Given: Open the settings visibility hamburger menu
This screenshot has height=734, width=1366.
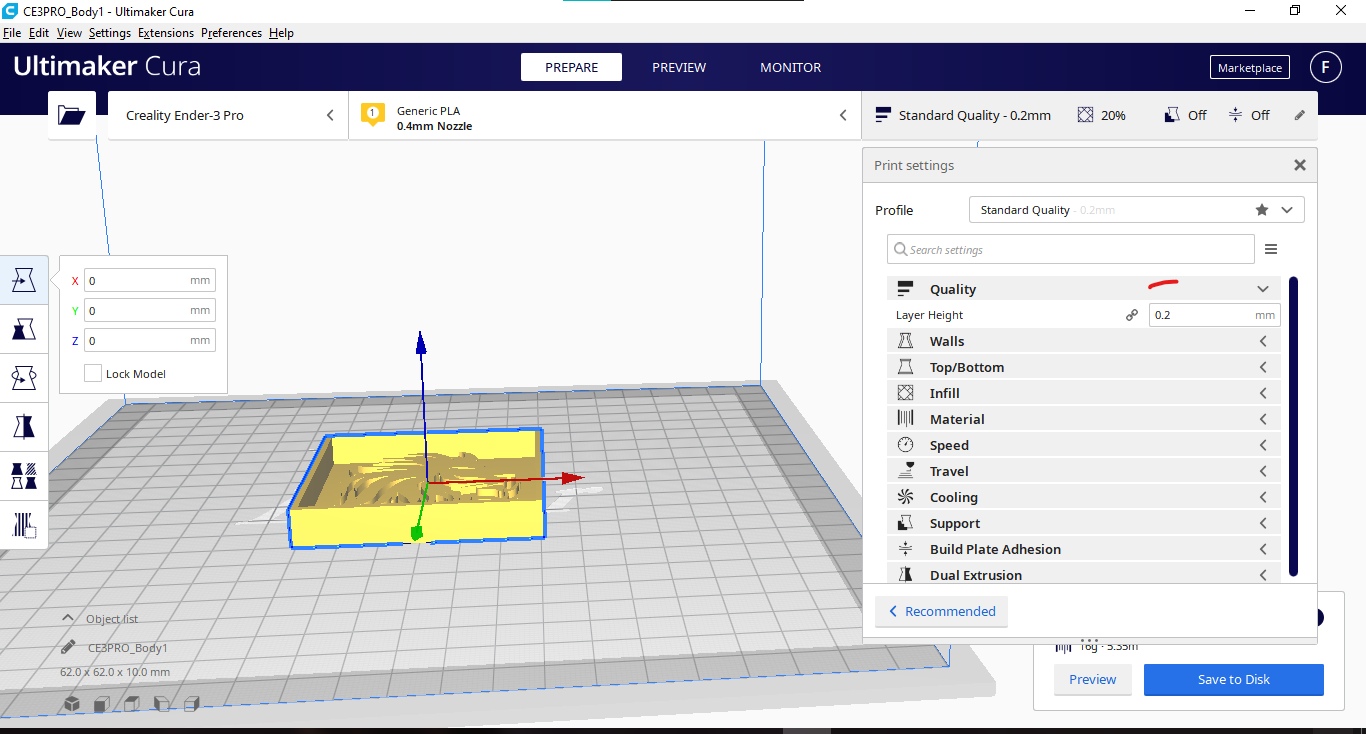Looking at the screenshot, I should point(1271,249).
